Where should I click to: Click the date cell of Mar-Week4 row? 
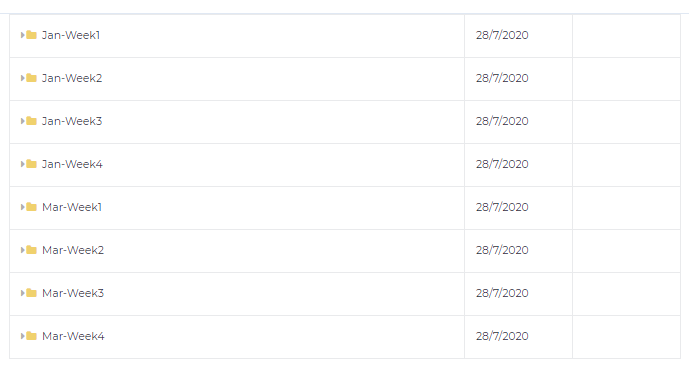[519, 336]
